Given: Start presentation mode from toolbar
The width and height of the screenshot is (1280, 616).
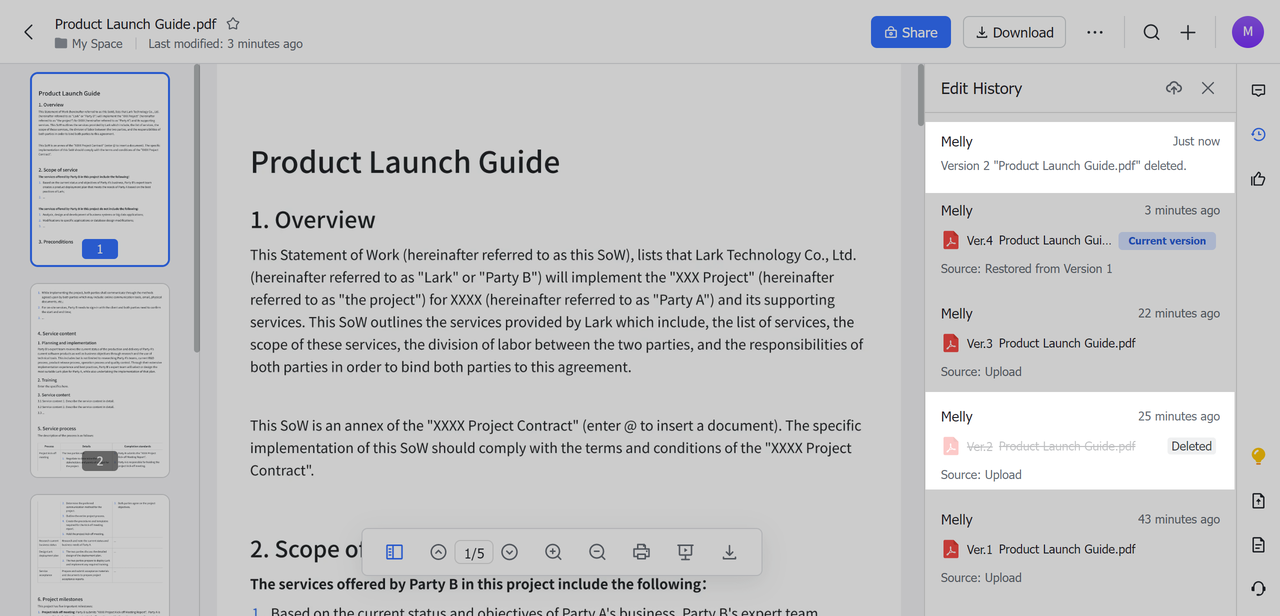Looking at the screenshot, I should click(x=685, y=552).
